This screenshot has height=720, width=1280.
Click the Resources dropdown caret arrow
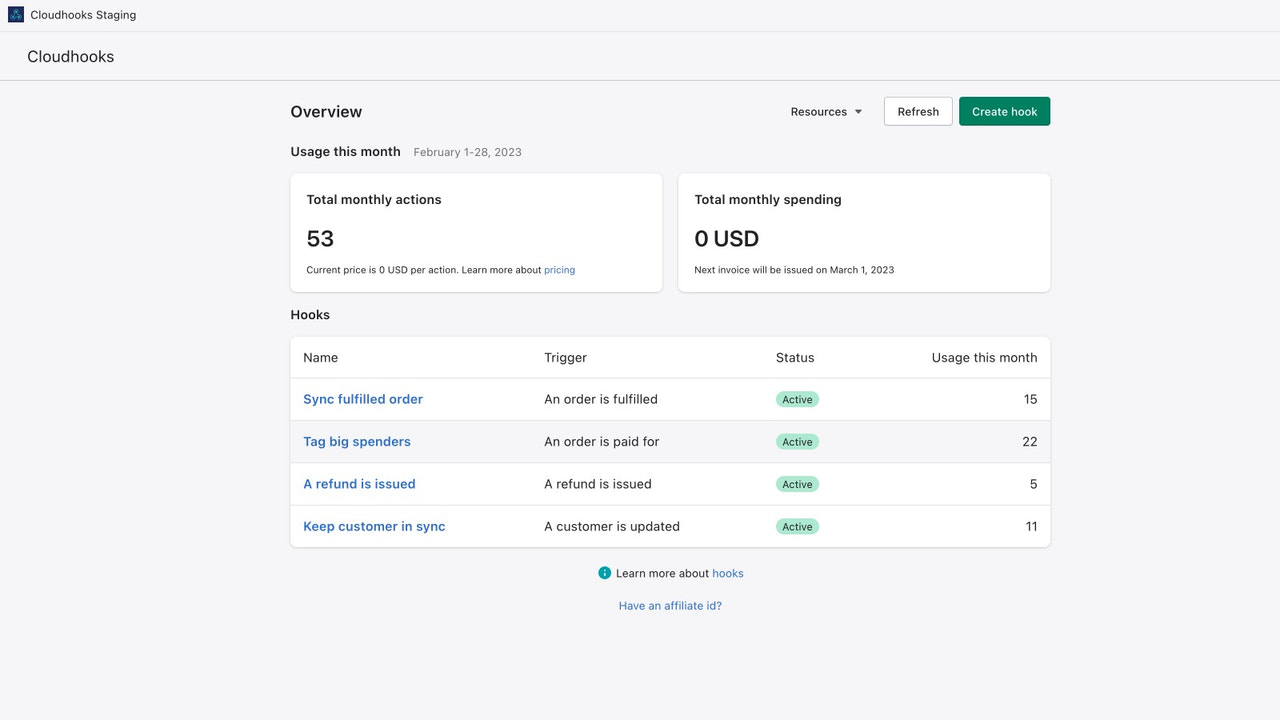coord(857,112)
